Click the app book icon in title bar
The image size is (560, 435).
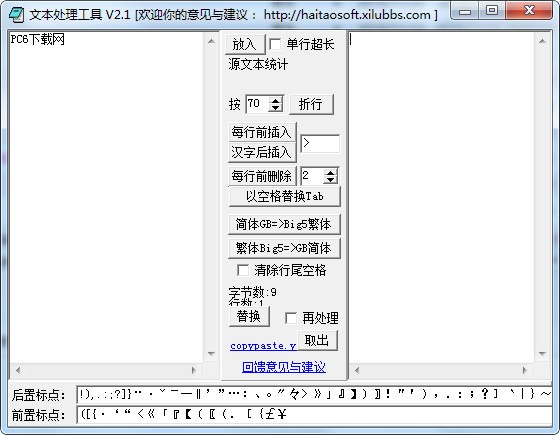pyautogui.click(x=16, y=15)
